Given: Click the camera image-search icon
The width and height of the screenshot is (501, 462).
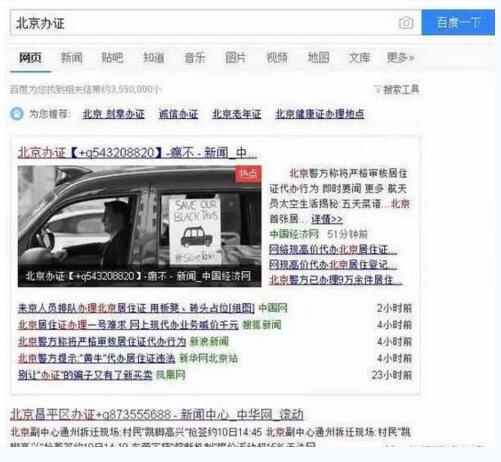Looking at the screenshot, I should coord(406,23).
